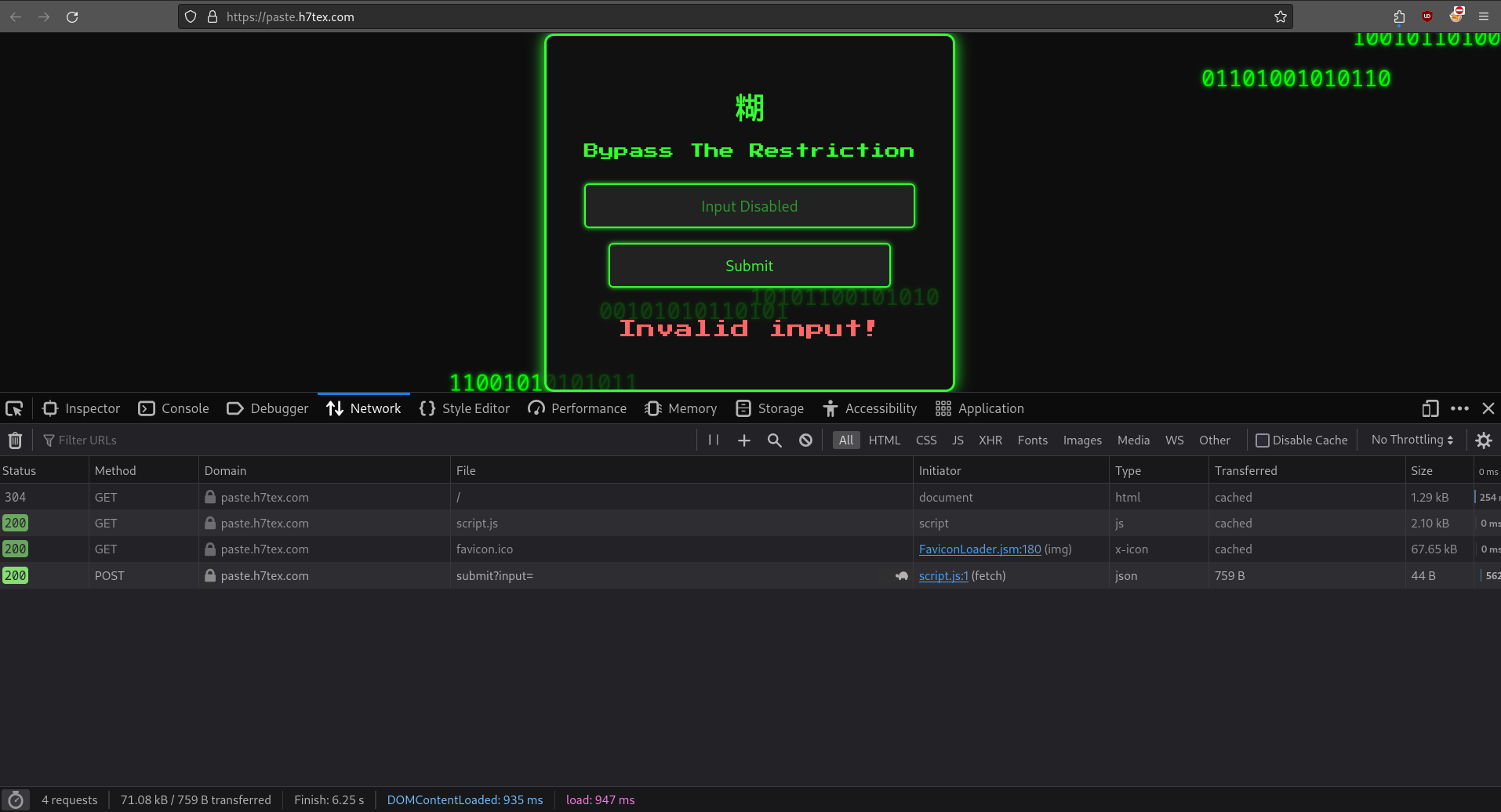Open request blocking icon
Screen dimensions: 1501x812
pos(805,440)
